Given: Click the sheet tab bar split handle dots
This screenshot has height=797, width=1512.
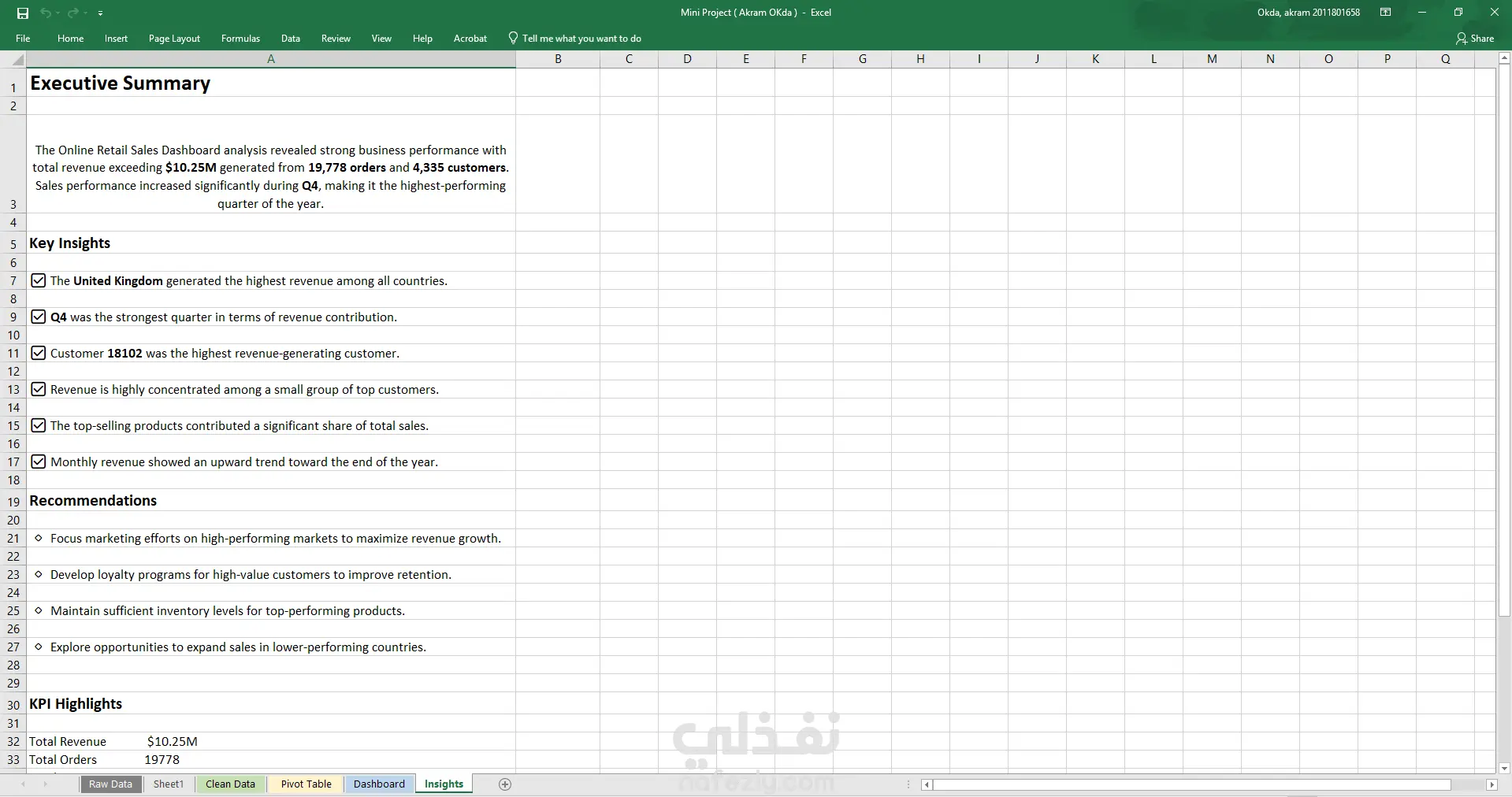Looking at the screenshot, I should tap(908, 784).
